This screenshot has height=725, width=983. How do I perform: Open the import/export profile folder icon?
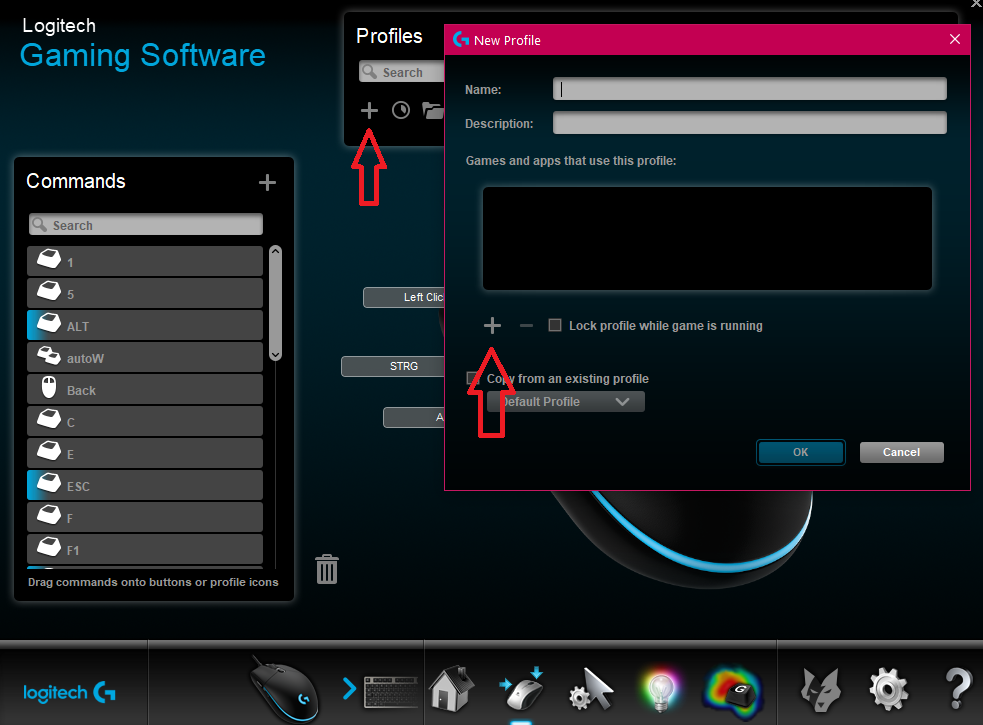pos(433,110)
